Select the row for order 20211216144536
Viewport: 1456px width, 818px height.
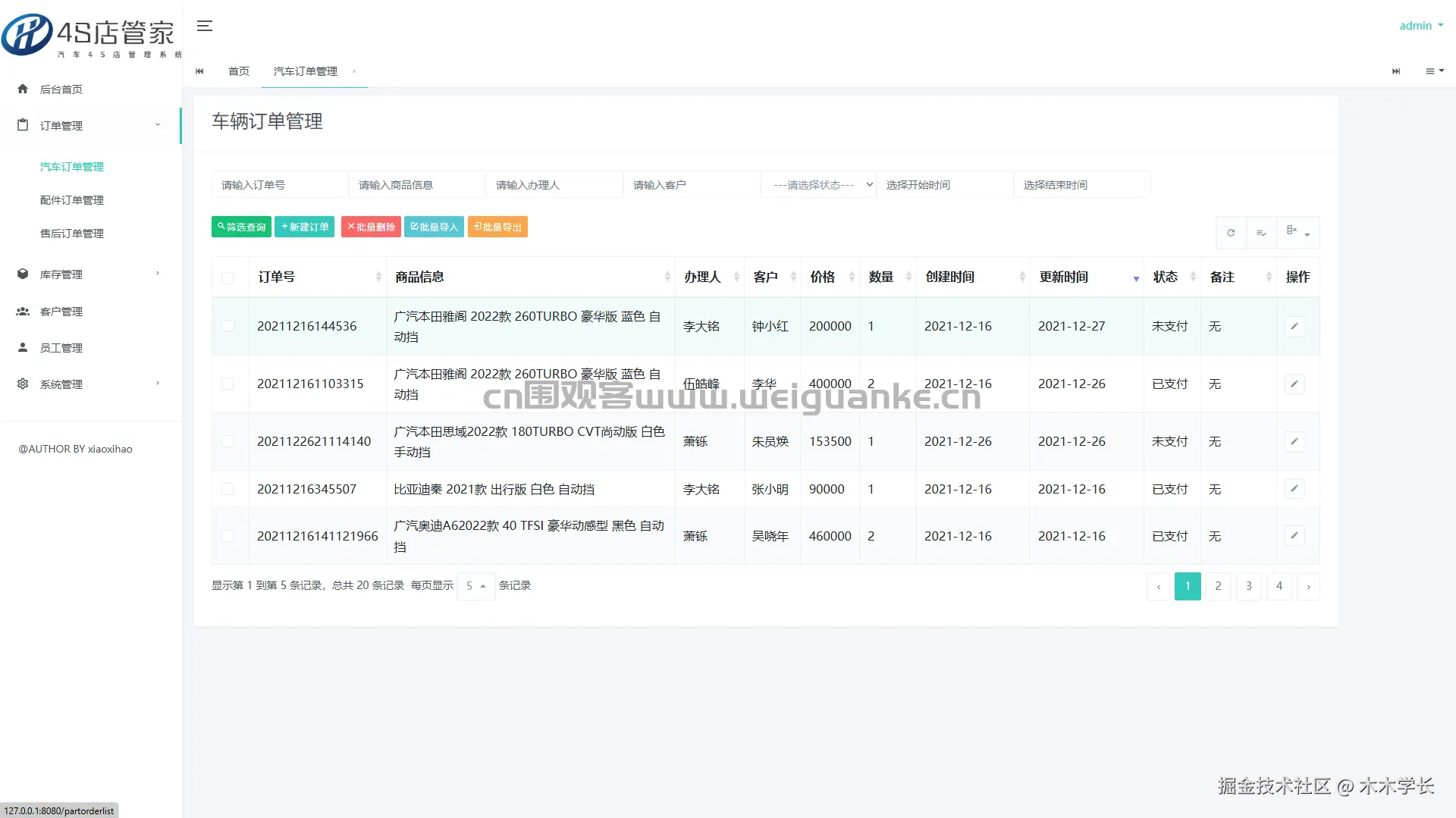pos(227,326)
